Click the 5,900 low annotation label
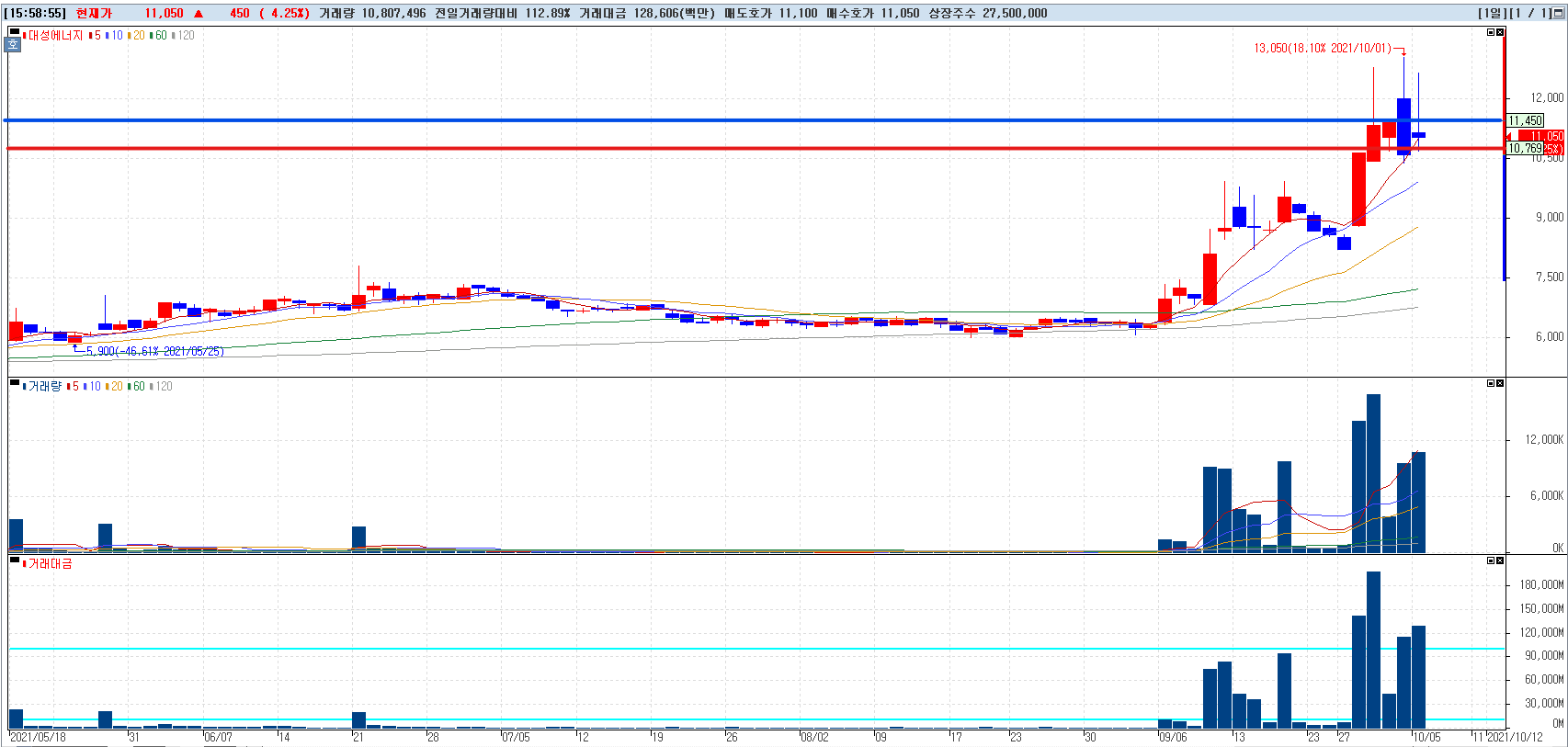Image resolution: width=1568 pixels, height=747 pixels. (154, 351)
